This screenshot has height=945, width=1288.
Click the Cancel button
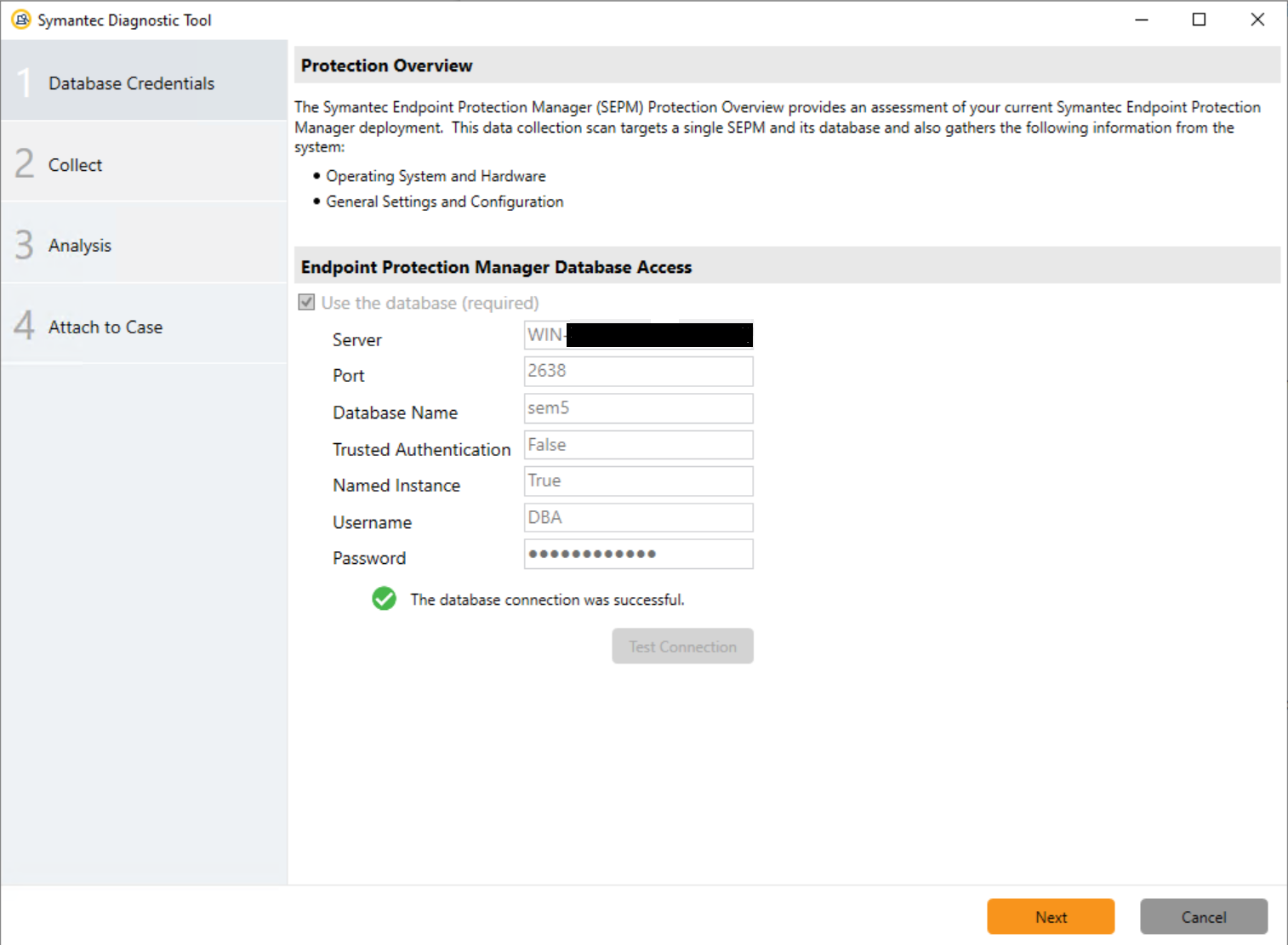tap(1204, 917)
